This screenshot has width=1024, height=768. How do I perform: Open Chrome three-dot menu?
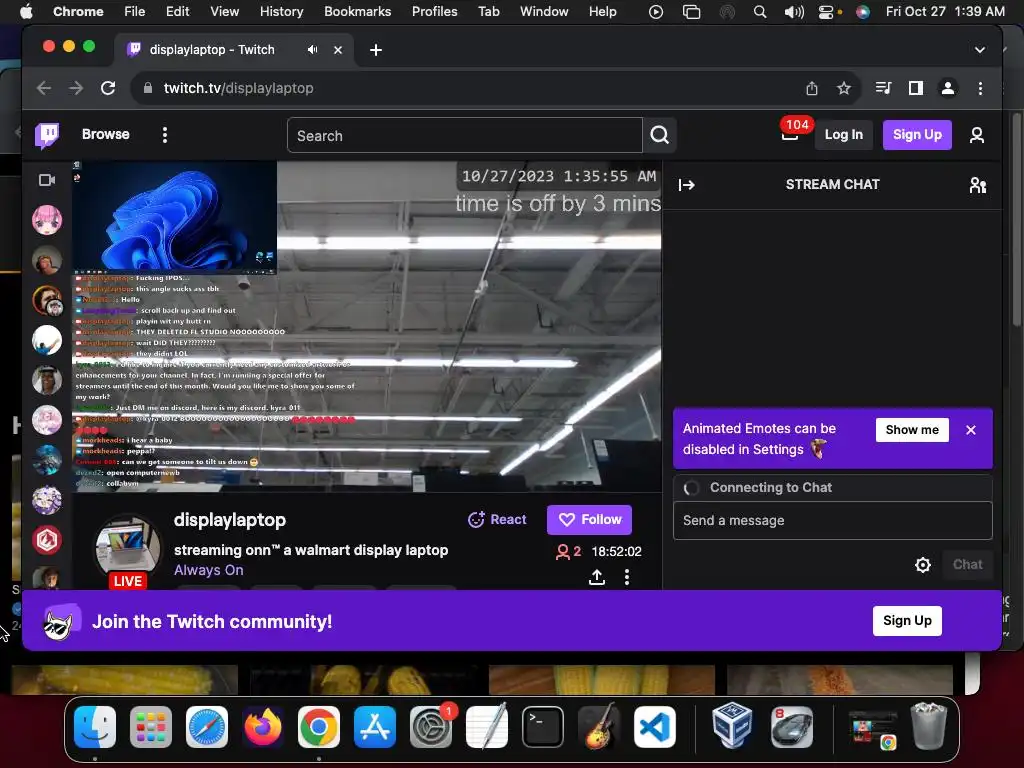coord(980,88)
